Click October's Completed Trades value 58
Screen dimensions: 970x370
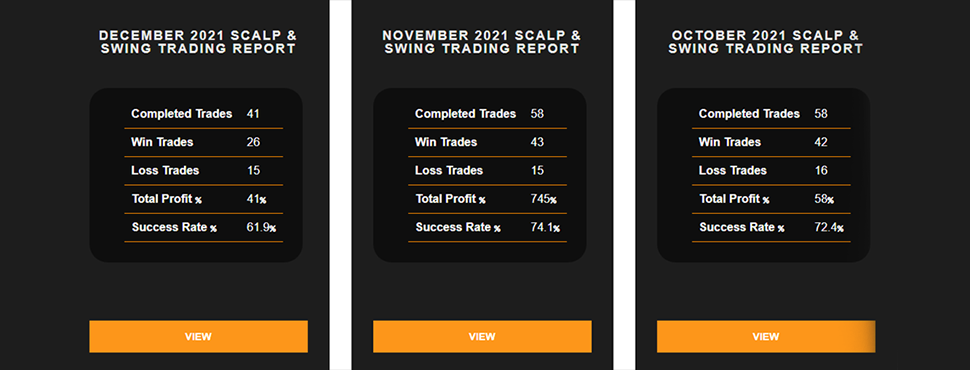pyautogui.click(x=821, y=114)
